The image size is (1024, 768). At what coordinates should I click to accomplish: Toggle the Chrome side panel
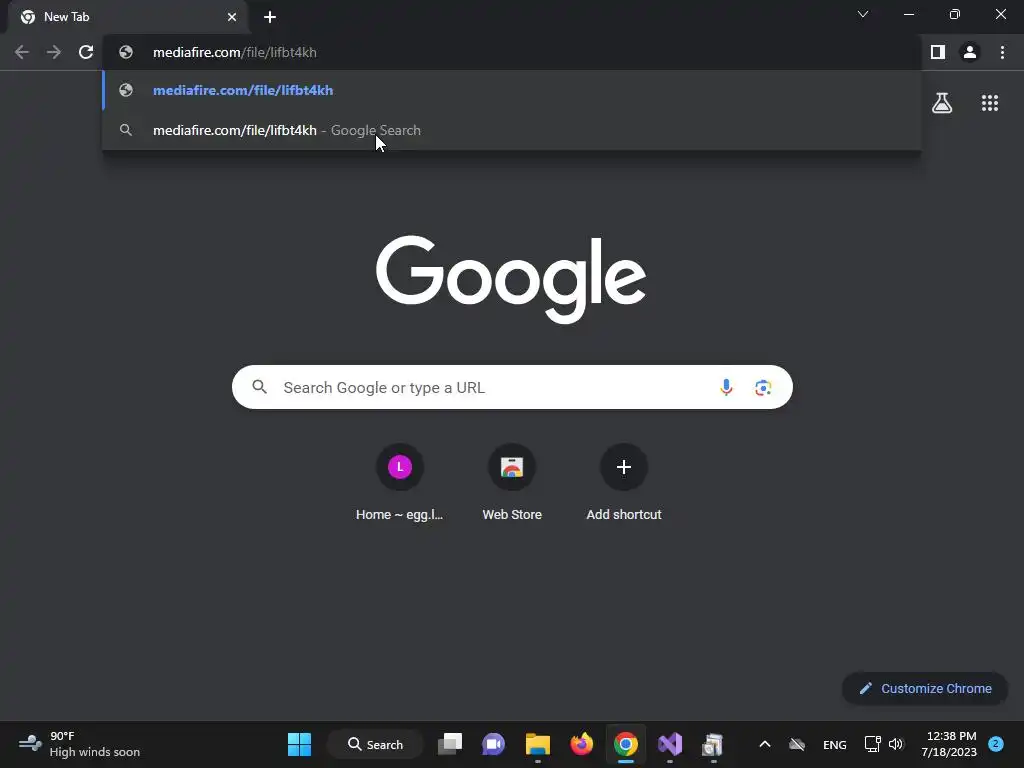[x=938, y=52]
